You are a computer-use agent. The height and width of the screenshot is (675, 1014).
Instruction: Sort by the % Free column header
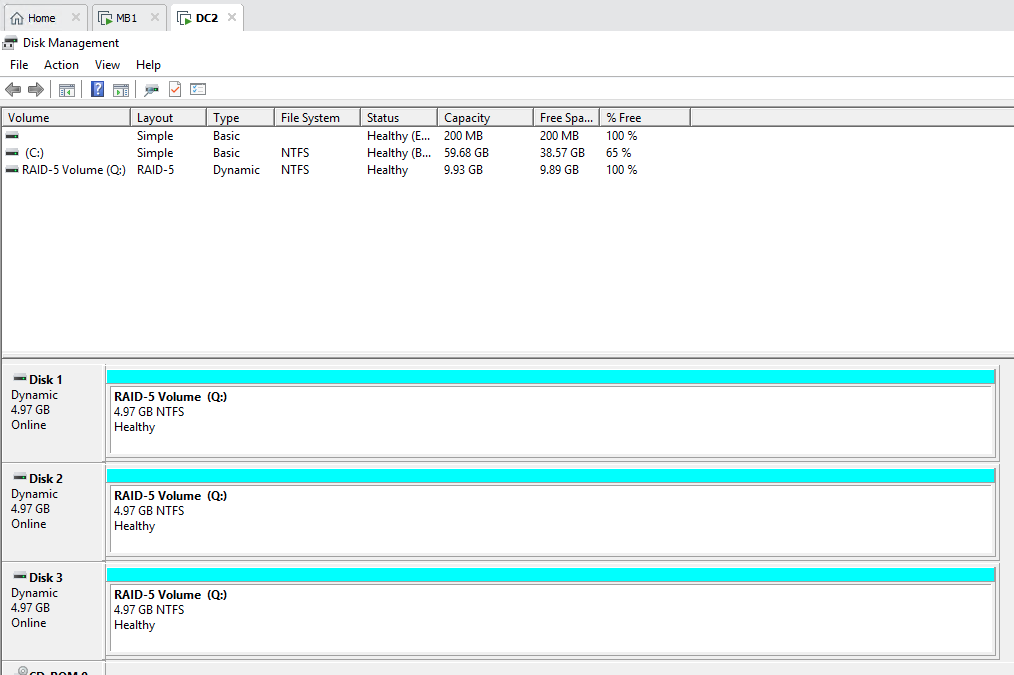(645, 118)
